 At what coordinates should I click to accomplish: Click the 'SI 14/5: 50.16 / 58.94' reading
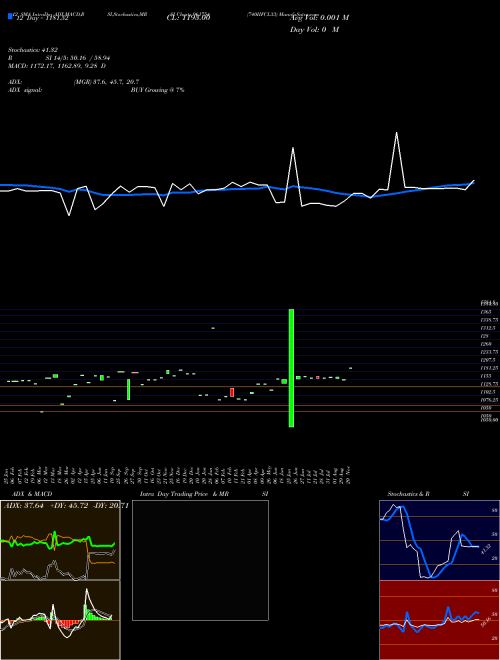[78, 58]
